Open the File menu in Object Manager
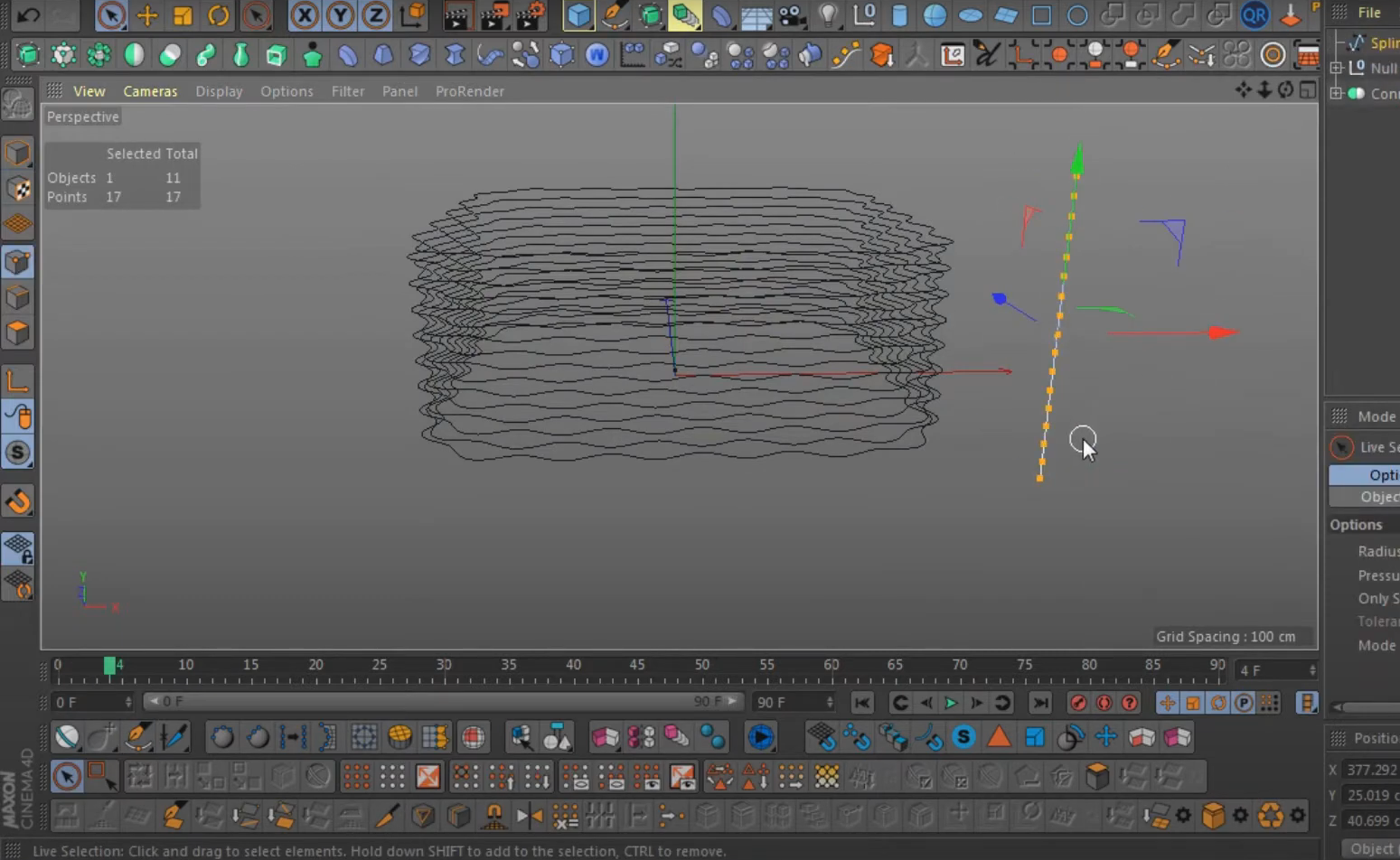The image size is (1400, 860). pos(1369,13)
